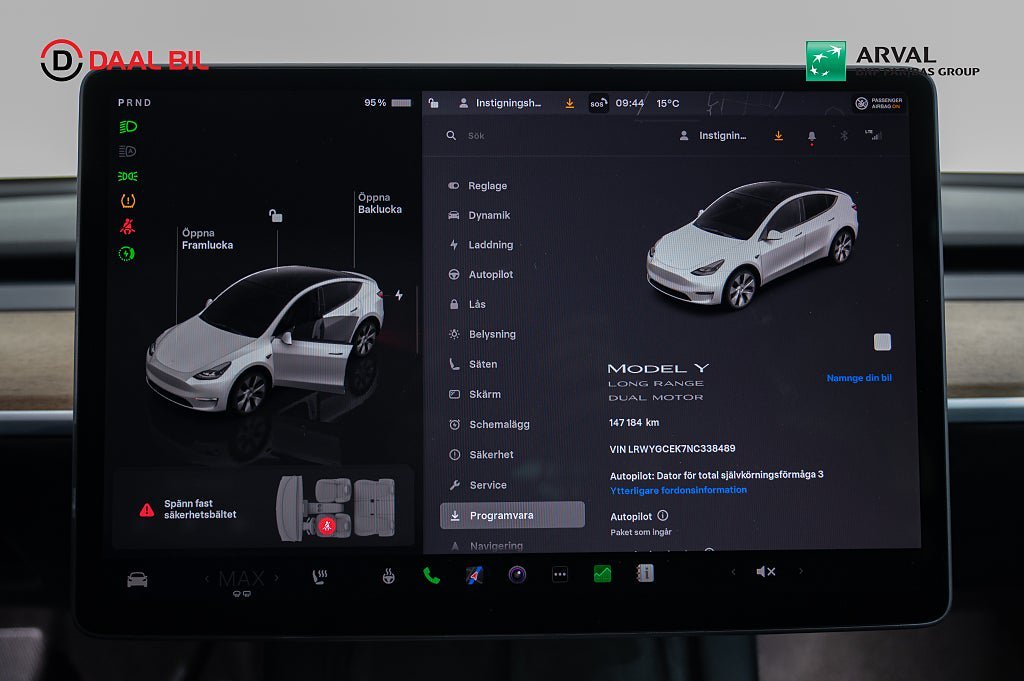Select Laddning in the settings menu

pos(490,245)
